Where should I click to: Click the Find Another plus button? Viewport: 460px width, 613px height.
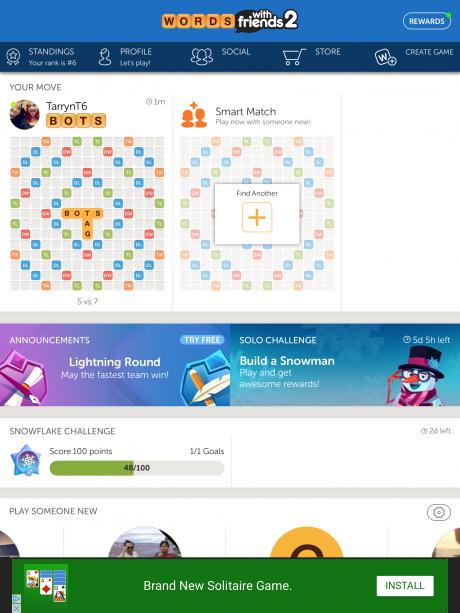click(x=257, y=217)
